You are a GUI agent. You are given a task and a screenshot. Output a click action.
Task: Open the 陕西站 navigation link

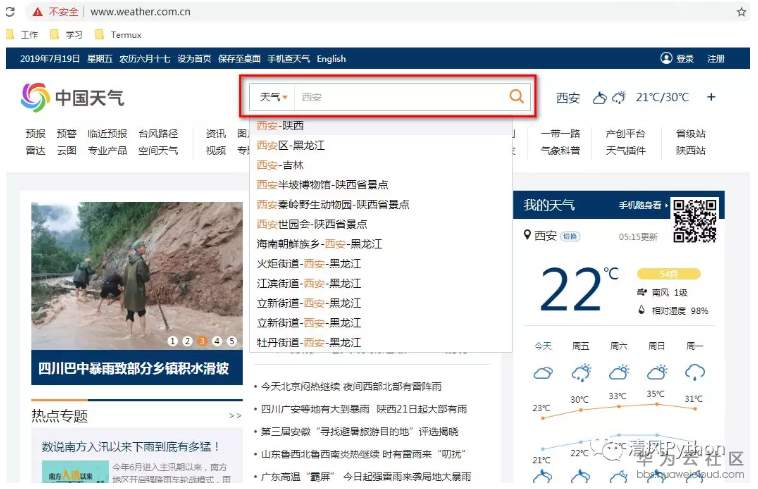tap(690, 150)
